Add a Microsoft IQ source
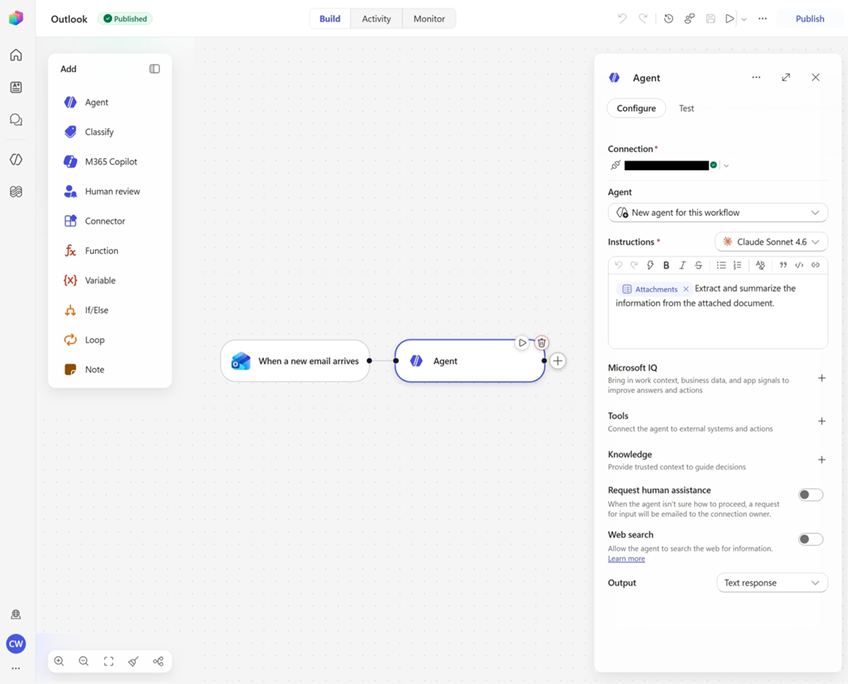Image resolution: width=848 pixels, height=684 pixels. 822,378
